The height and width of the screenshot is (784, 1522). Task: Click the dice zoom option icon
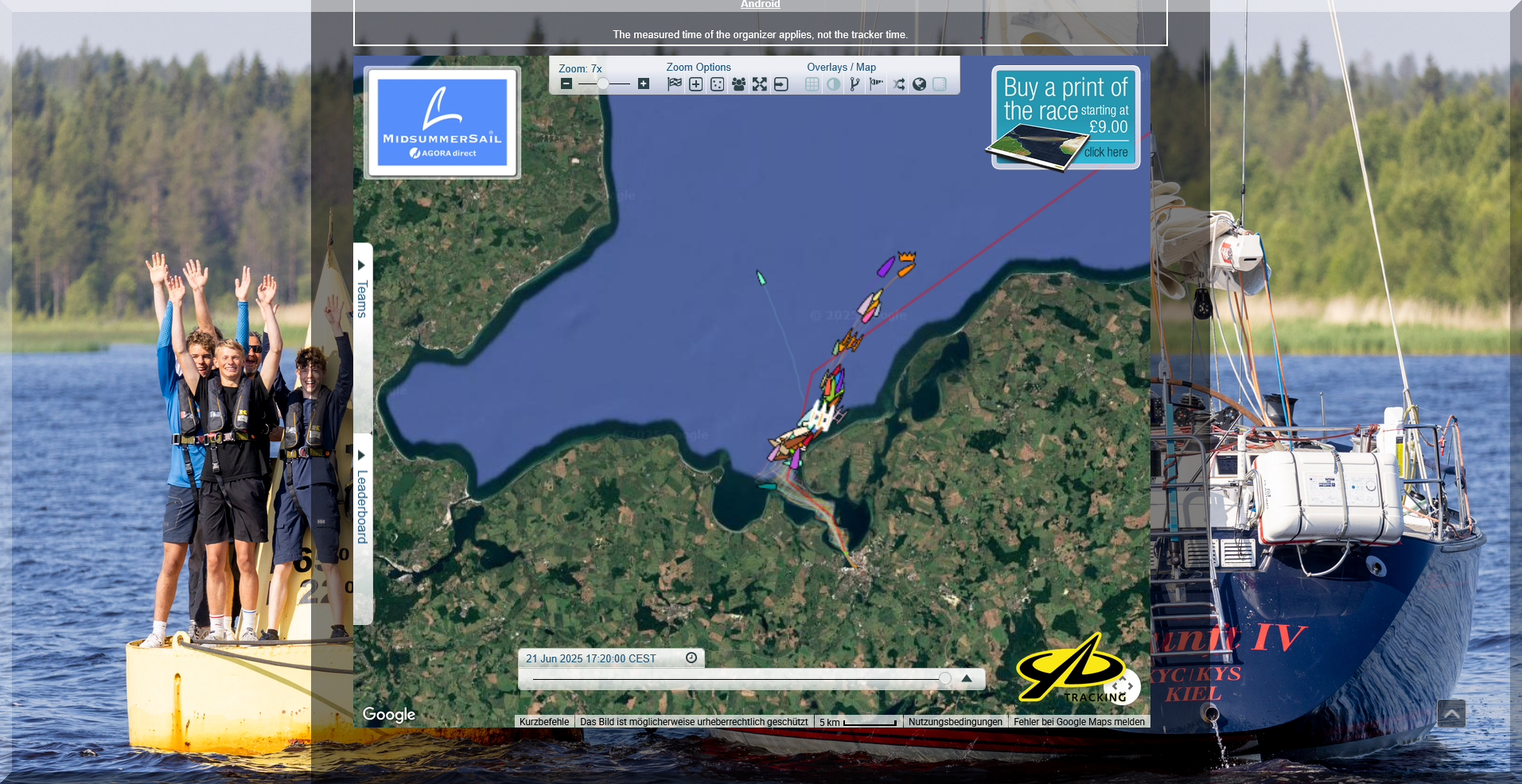pyautogui.click(x=717, y=84)
